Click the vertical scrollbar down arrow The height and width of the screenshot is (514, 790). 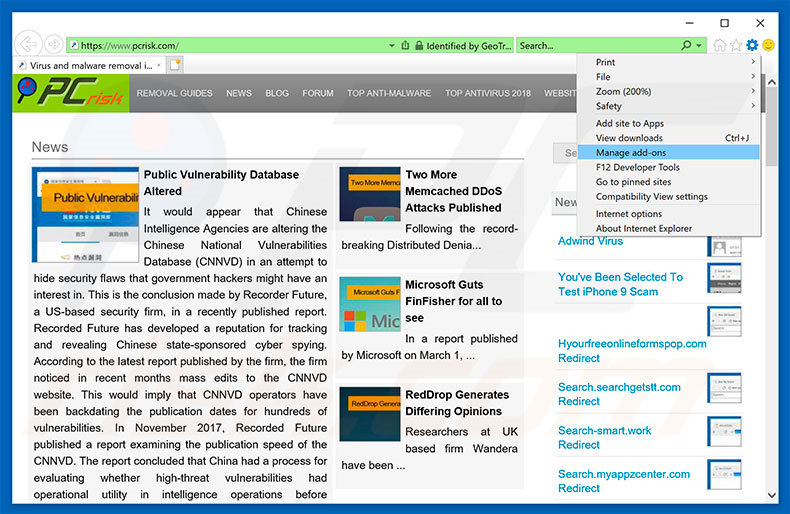tap(771, 495)
